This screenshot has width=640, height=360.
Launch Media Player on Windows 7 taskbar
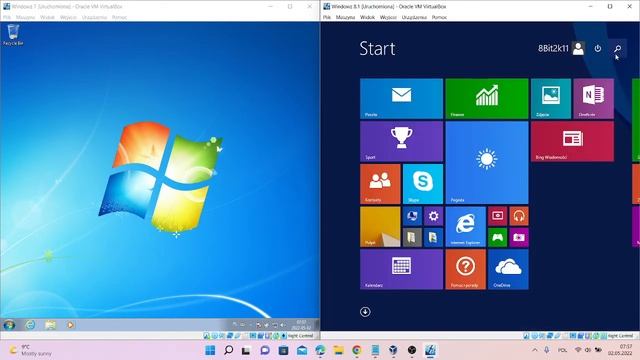coord(70,325)
